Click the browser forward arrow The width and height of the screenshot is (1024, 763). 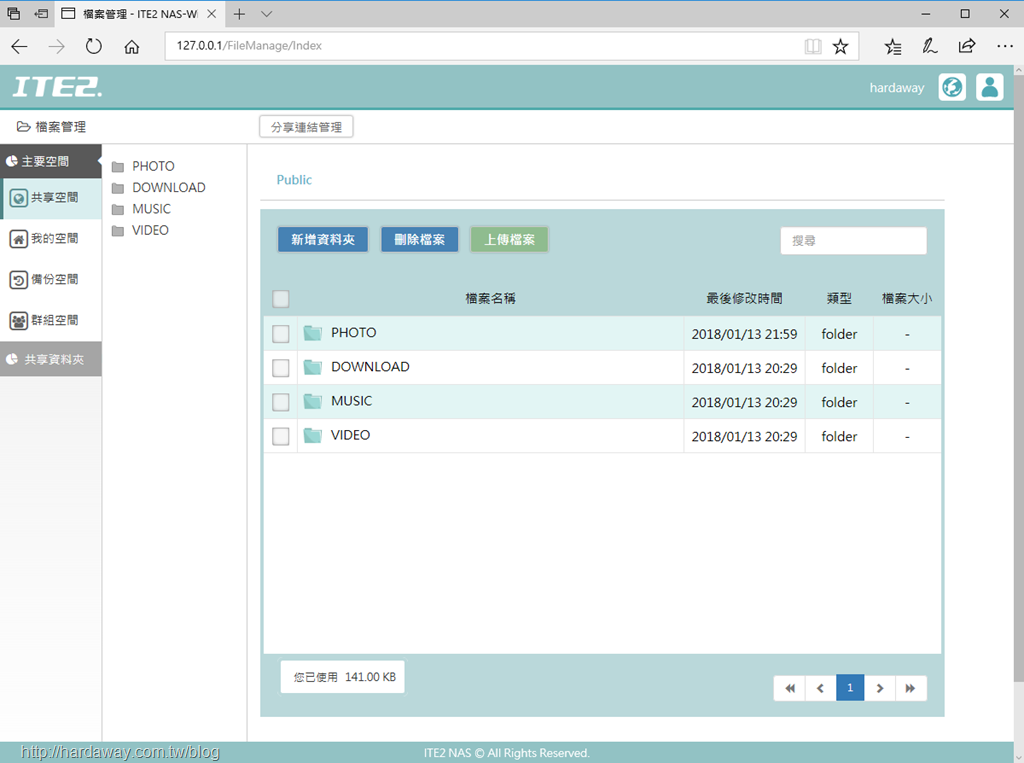pos(57,46)
